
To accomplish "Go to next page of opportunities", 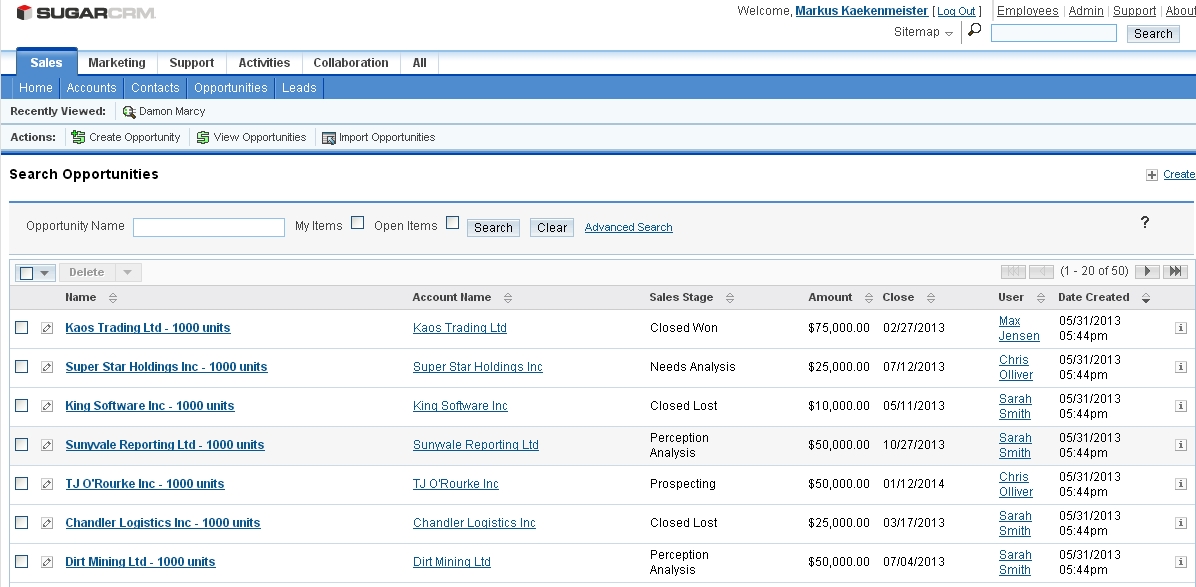I will pos(1147,271).
